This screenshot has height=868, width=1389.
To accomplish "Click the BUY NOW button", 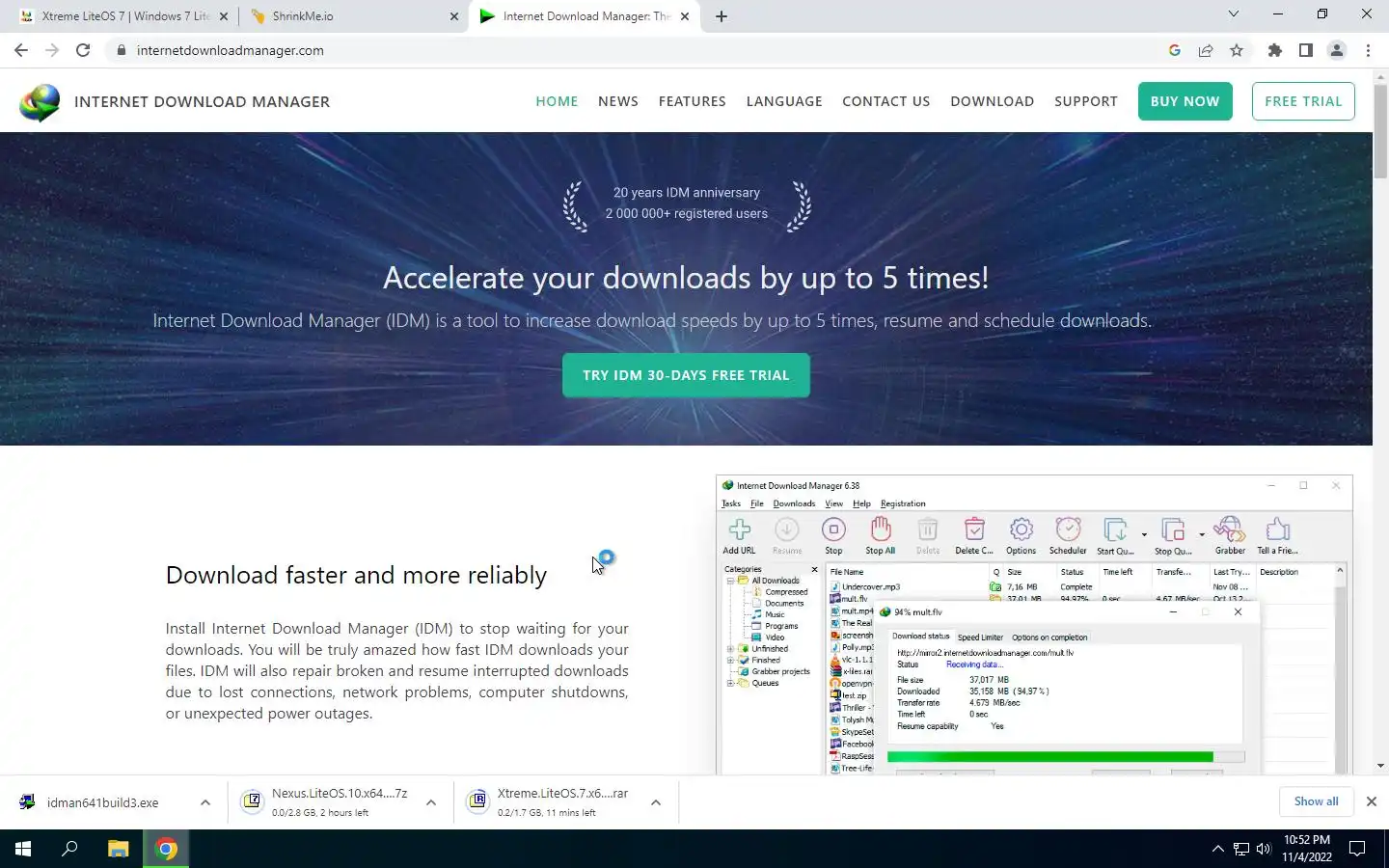I will [1185, 101].
